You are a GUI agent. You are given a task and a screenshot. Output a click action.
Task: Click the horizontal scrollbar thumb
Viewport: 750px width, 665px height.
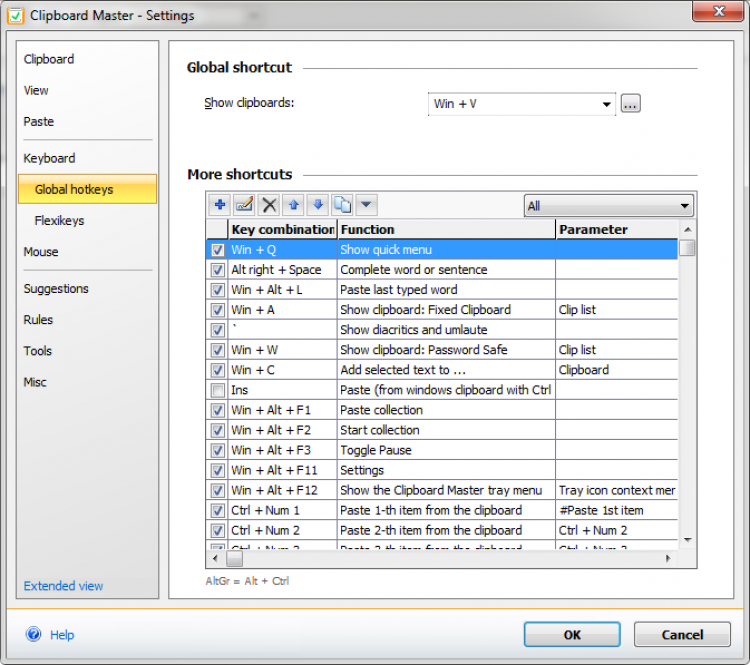point(234,558)
